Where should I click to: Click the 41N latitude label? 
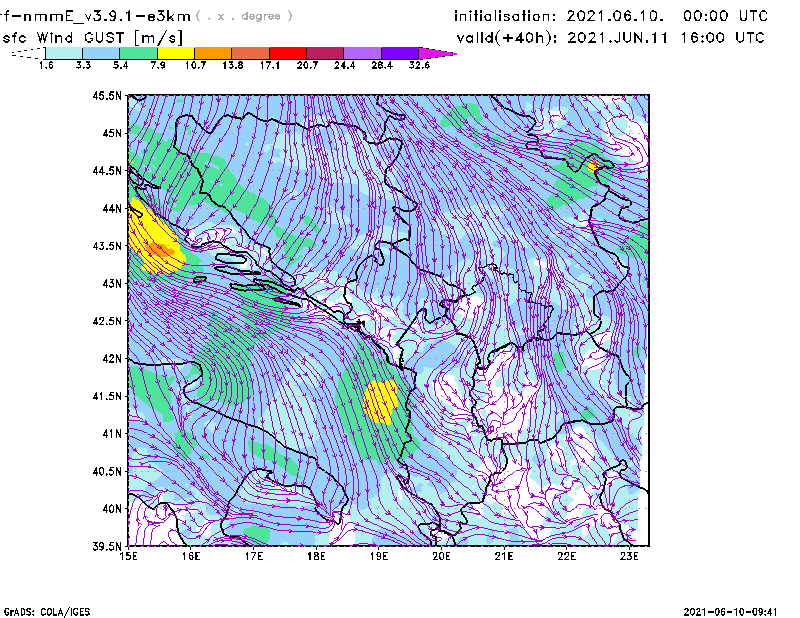pos(112,434)
